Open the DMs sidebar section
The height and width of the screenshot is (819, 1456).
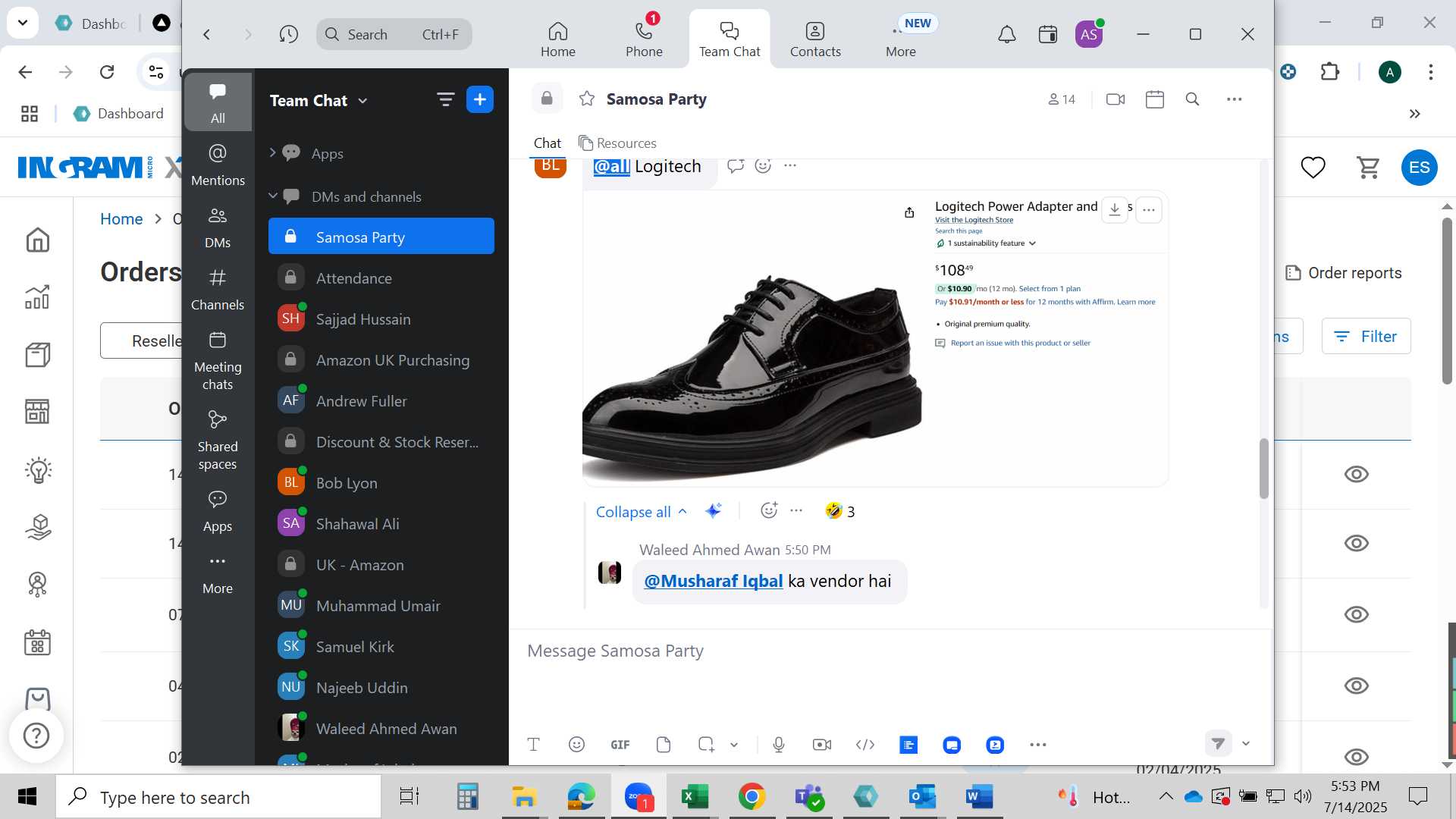click(x=218, y=227)
